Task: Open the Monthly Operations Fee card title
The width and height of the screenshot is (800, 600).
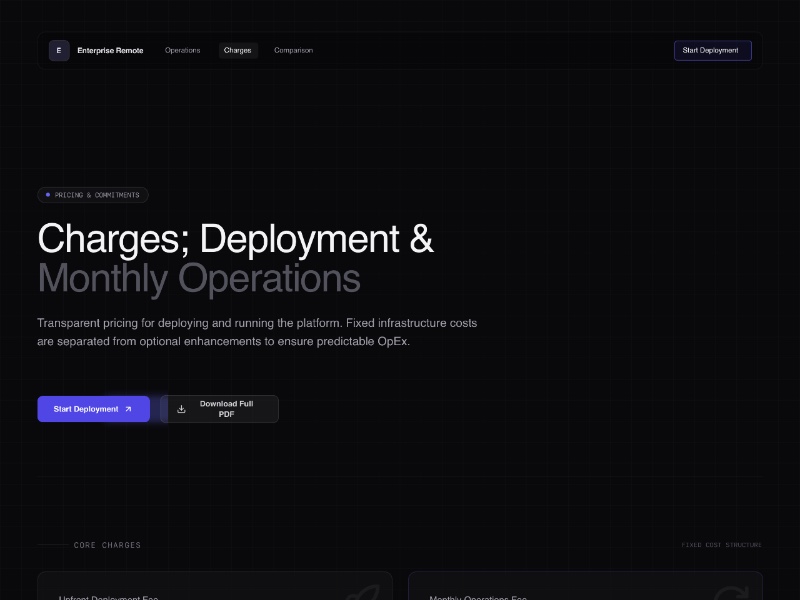Action: (478, 597)
